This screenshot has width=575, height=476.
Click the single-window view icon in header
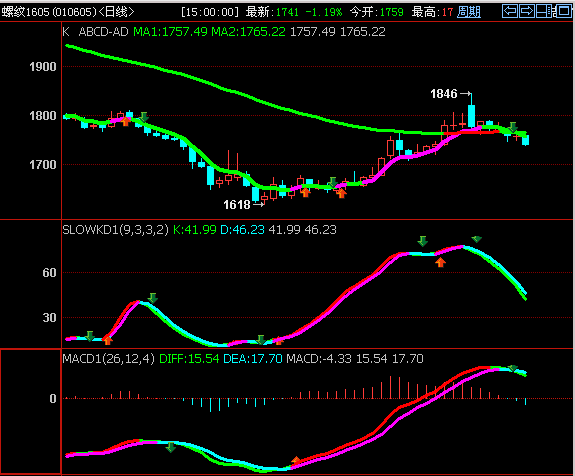[x=564, y=11]
